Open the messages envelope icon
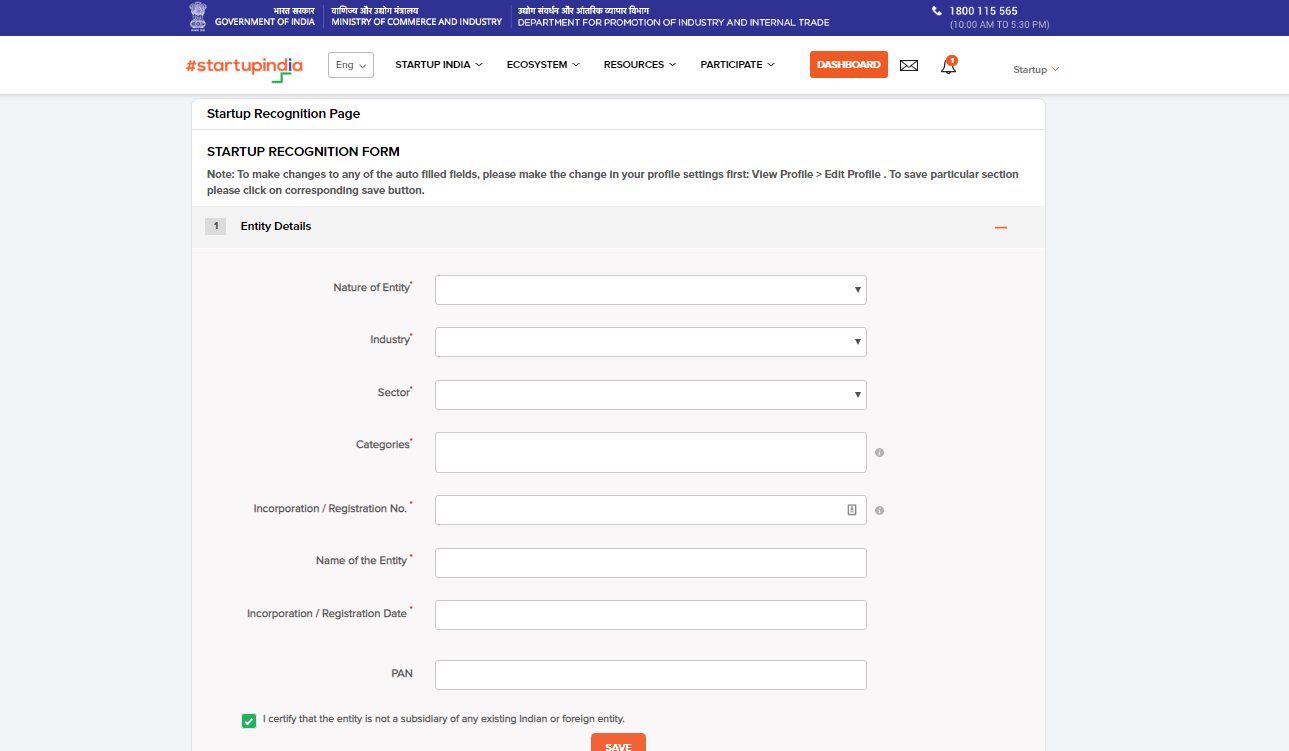The width and height of the screenshot is (1289, 751). 909,66
